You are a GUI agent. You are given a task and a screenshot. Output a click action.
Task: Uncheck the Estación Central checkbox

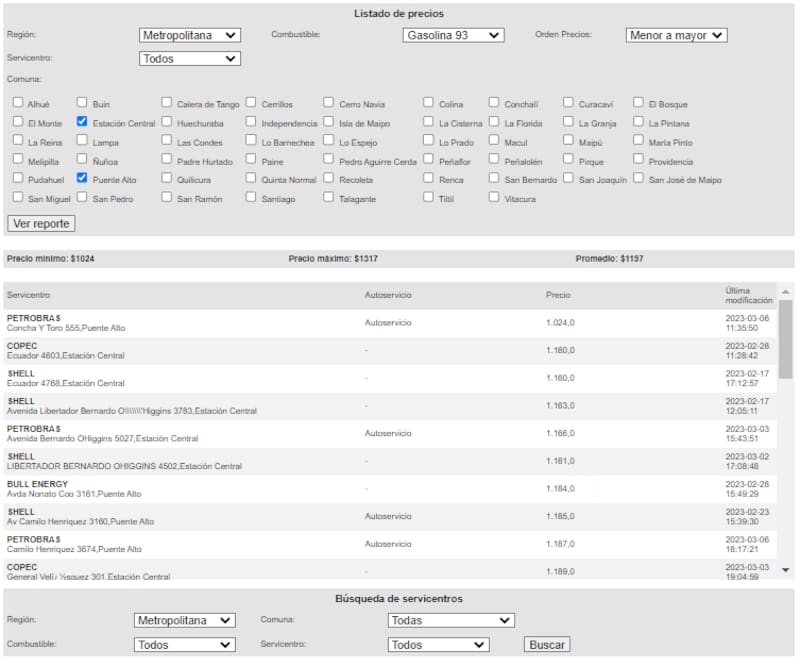[x=83, y=122]
